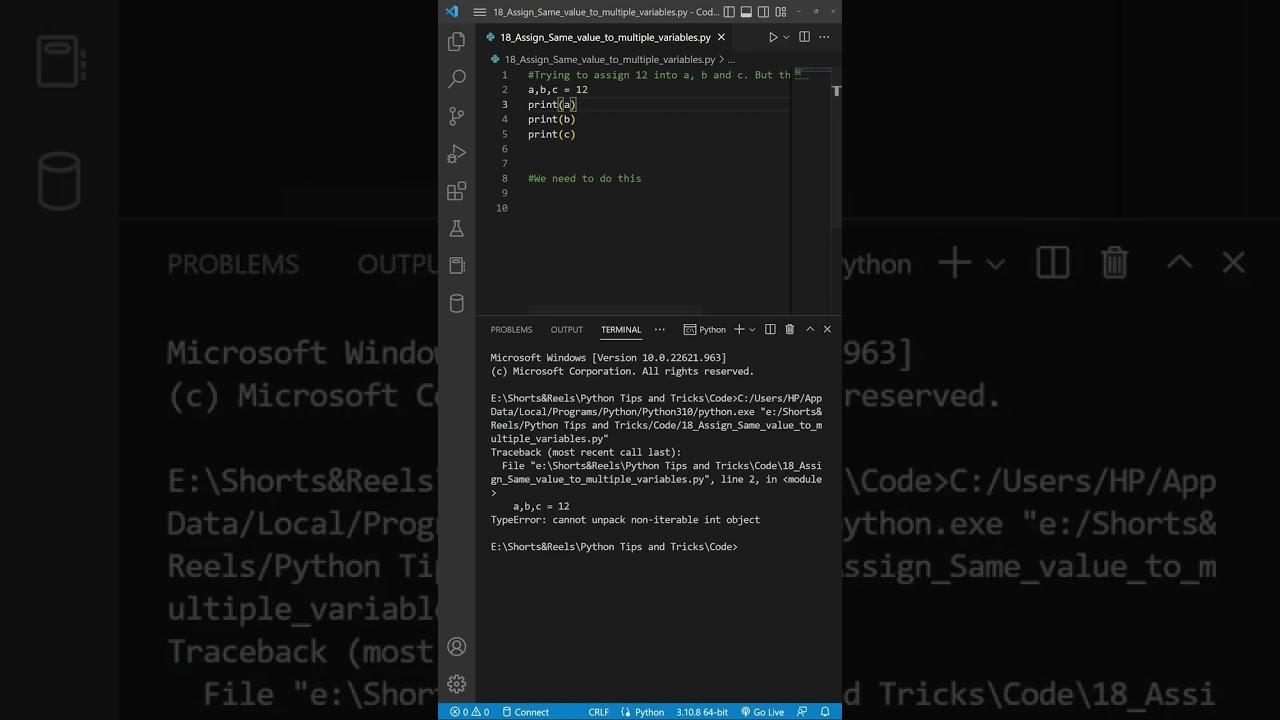Viewport: 1280px width, 720px height.
Task: Click the 'print(b)' line in editor
Action: click(552, 119)
